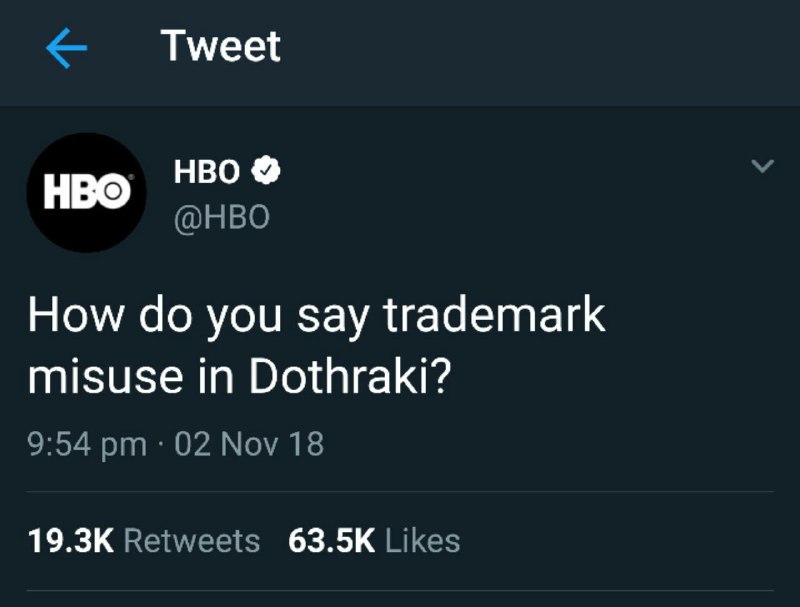Click the verified badge beside HBO

point(265,170)
